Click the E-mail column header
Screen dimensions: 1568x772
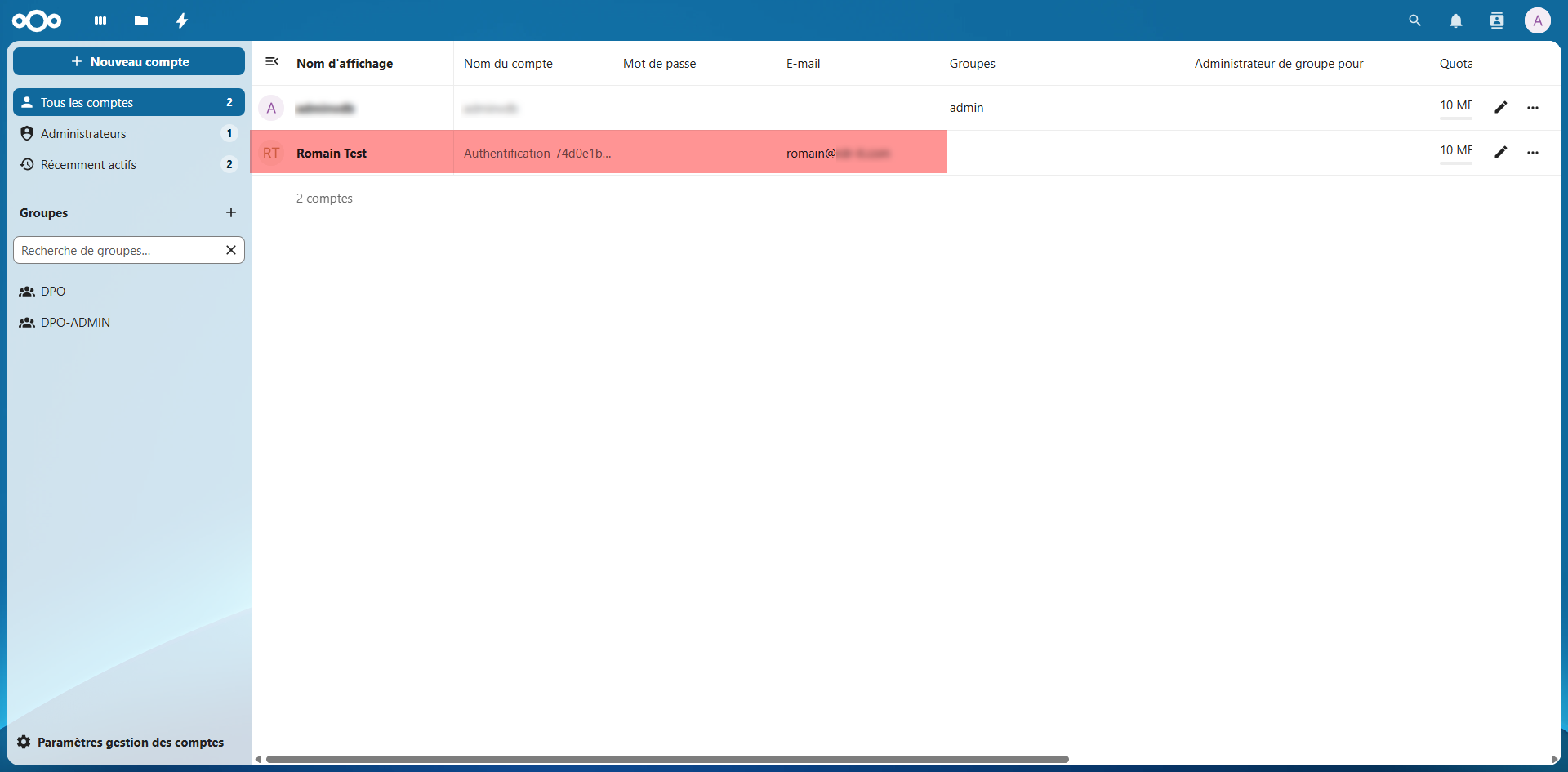click(x=803, y=63)
